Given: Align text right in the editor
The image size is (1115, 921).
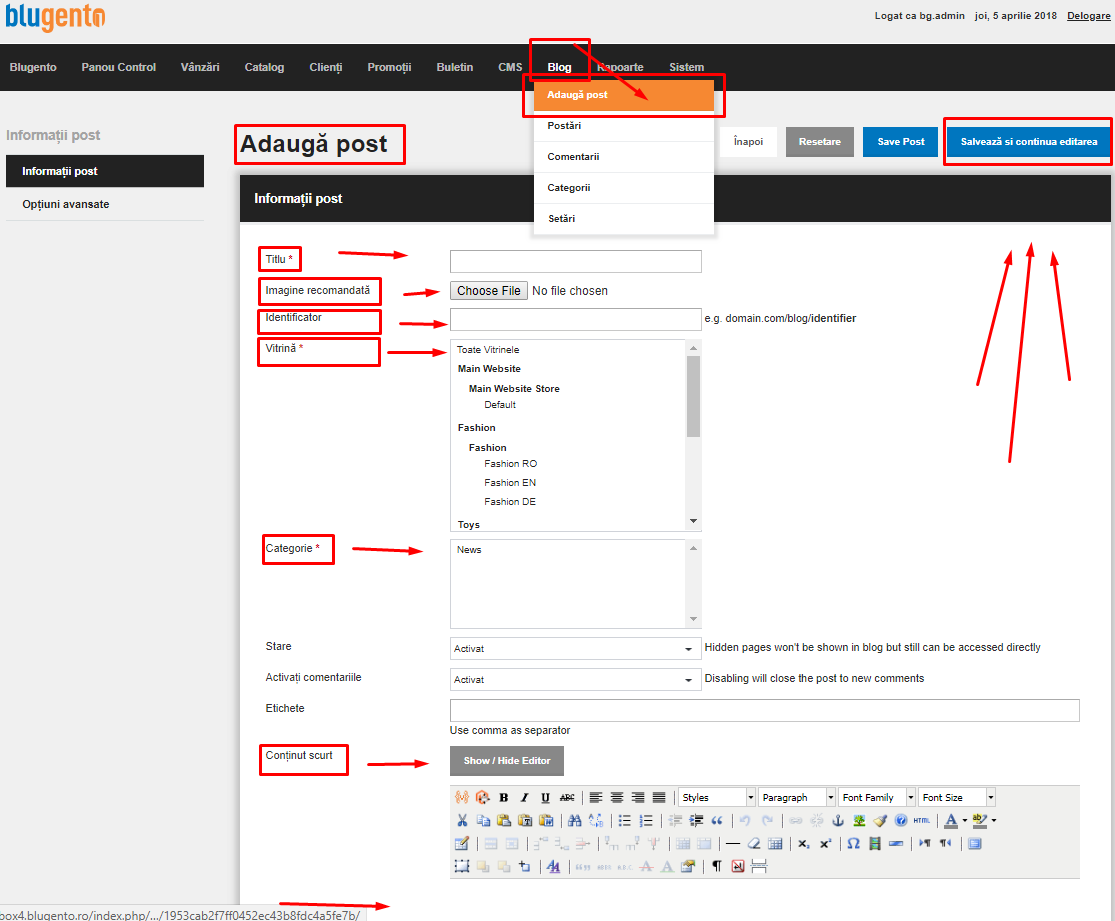Looking at the screenshot, I should (638, 797).
